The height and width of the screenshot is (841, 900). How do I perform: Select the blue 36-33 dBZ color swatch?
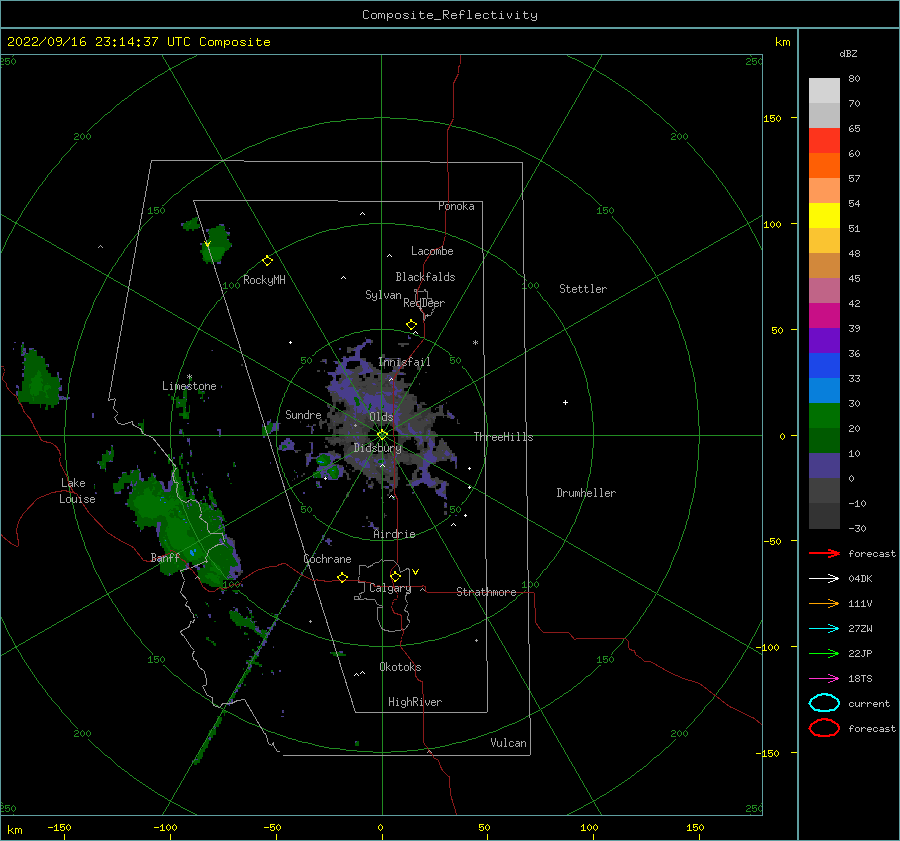tap(824, 366)
